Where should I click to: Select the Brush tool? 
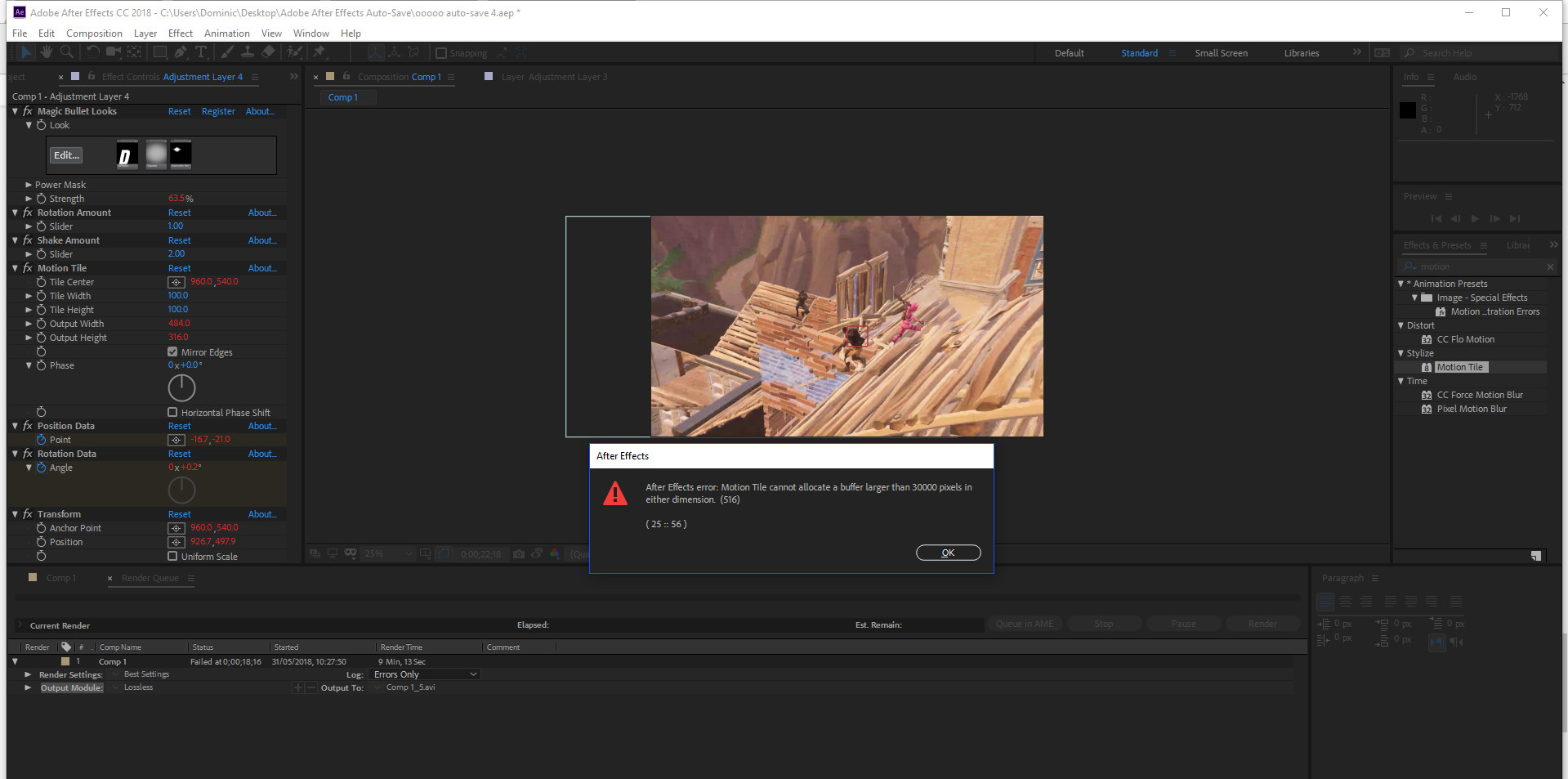point(227,52)
